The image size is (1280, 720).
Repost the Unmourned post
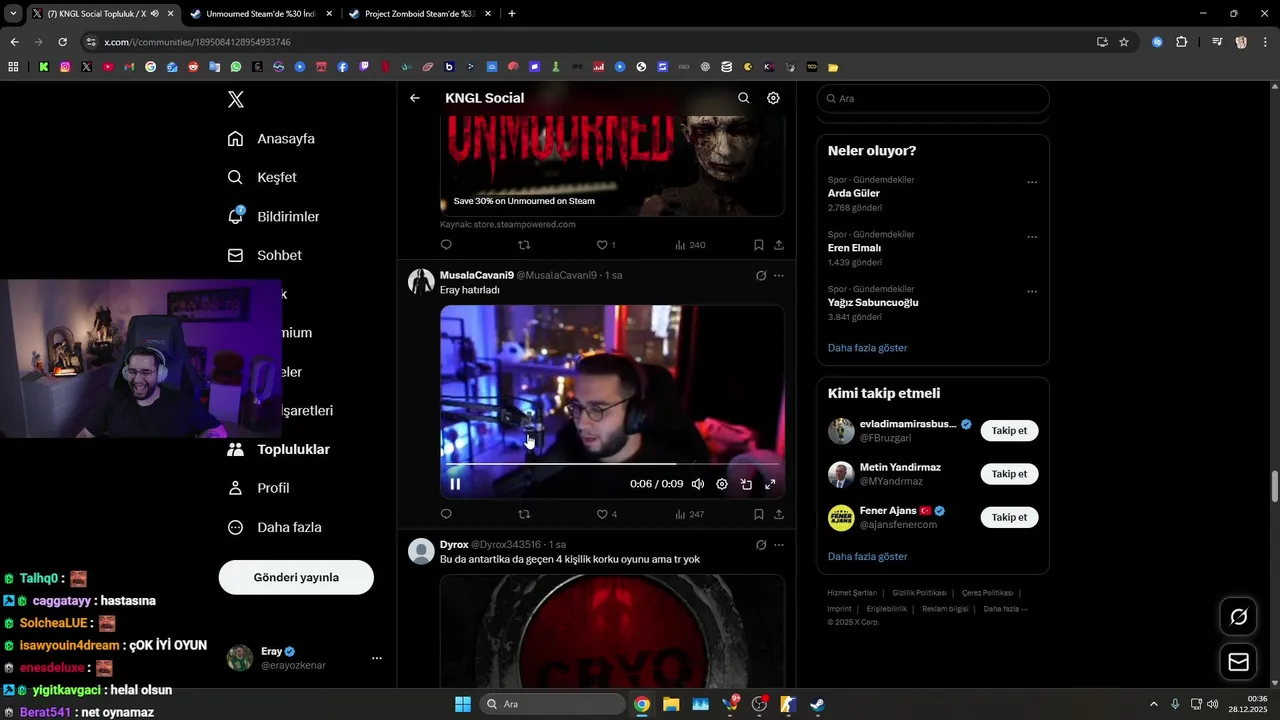(x=524, y=245)
